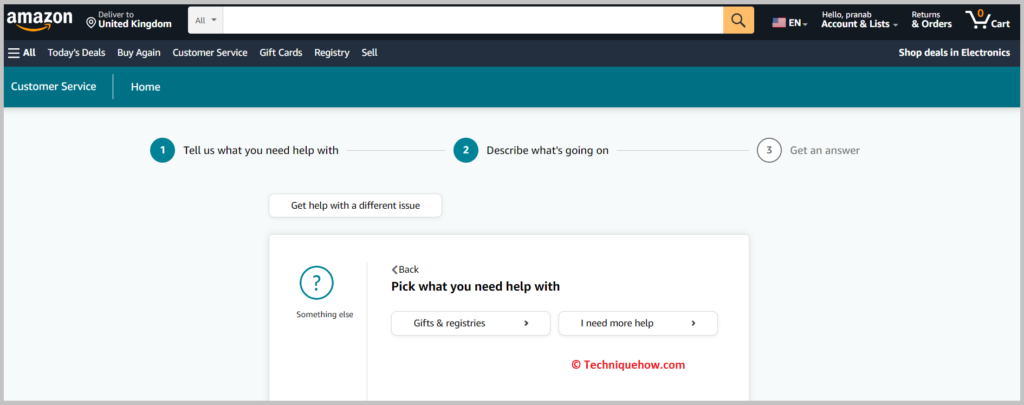Click inside the Amazon search field
This screenshot has width=1024, height=405.
point(470,21)
